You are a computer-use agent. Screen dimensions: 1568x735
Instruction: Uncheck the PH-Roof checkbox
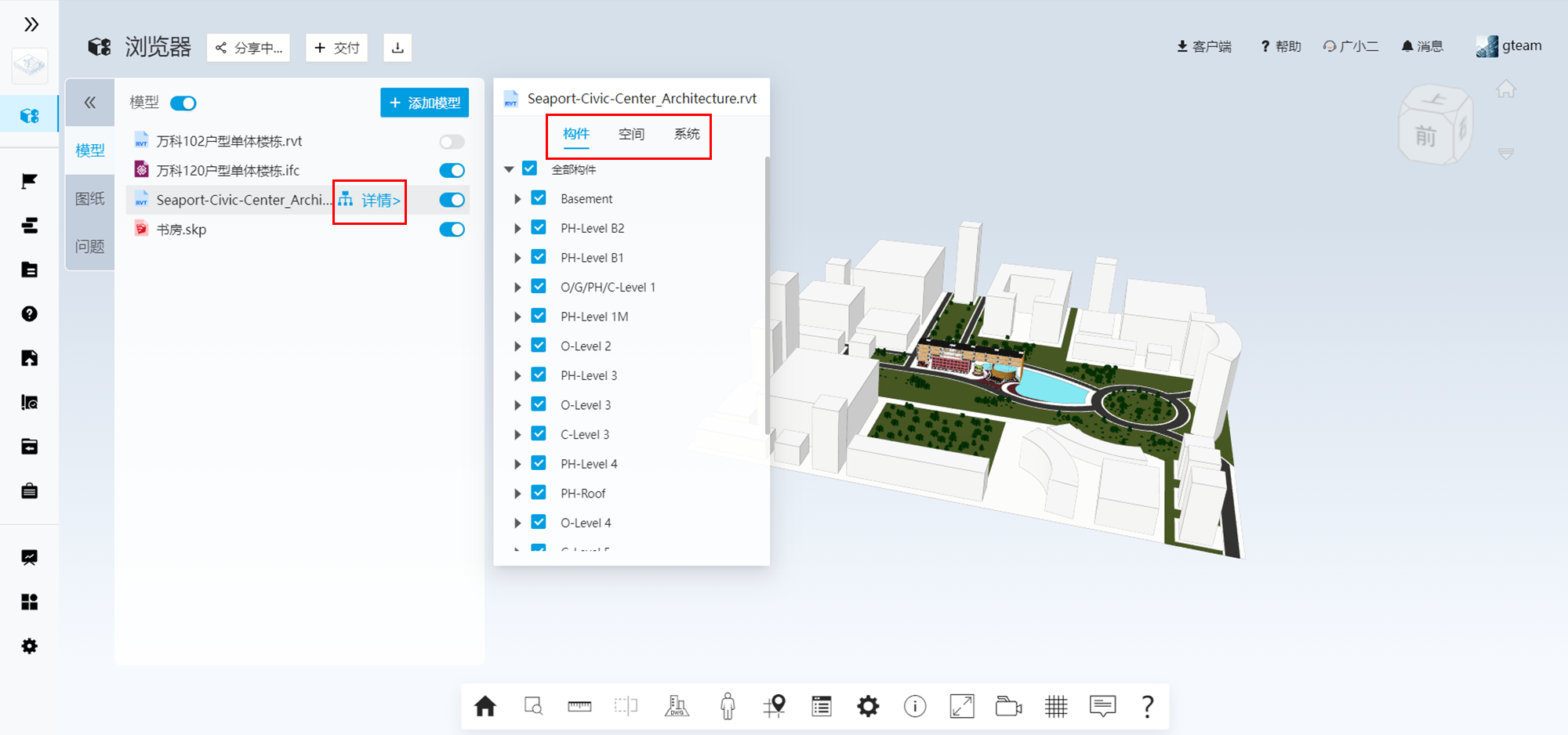pos(539,492)
